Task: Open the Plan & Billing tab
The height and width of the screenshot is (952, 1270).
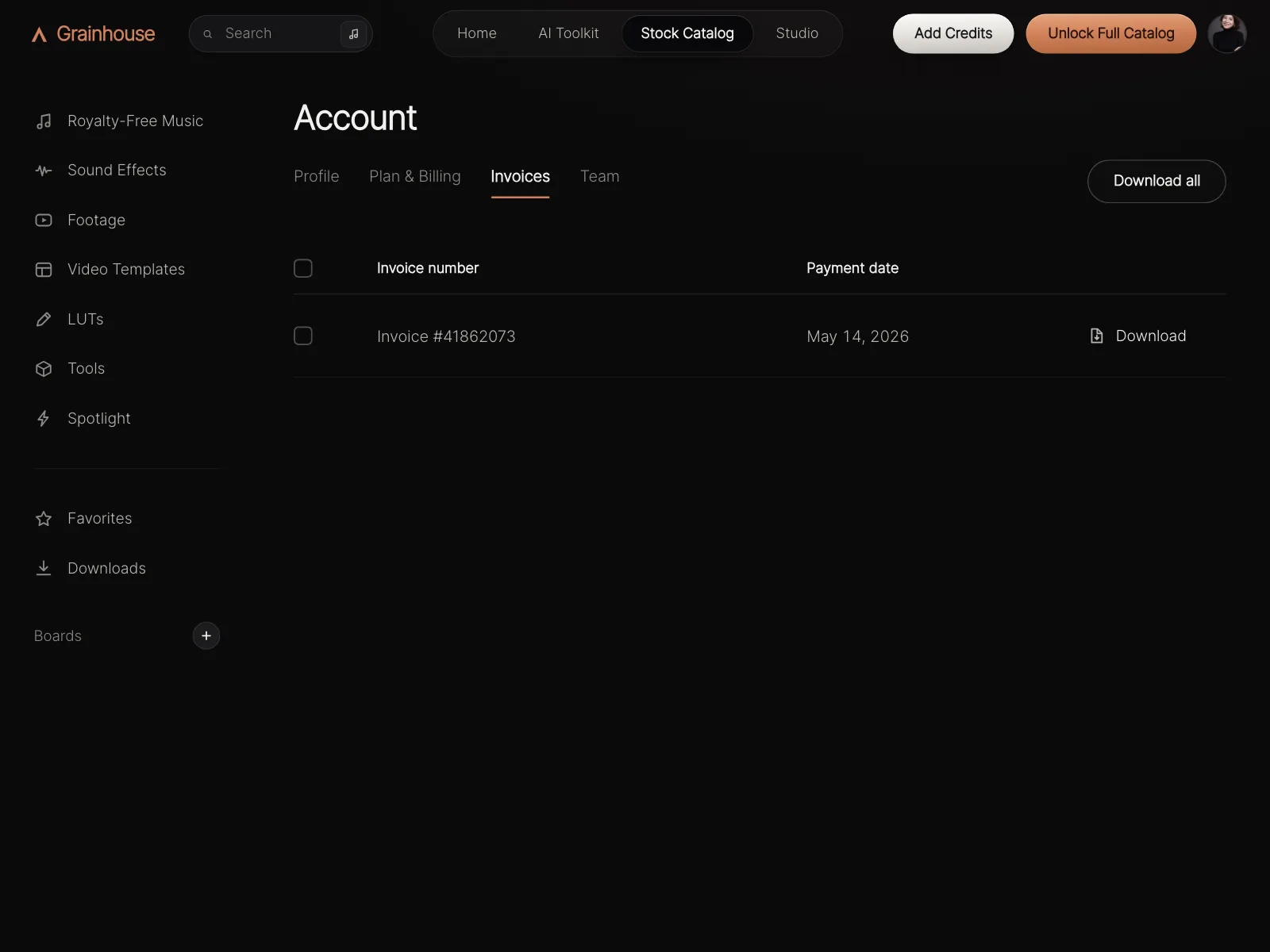Action: pyautogui.click(x=415, y=176)
